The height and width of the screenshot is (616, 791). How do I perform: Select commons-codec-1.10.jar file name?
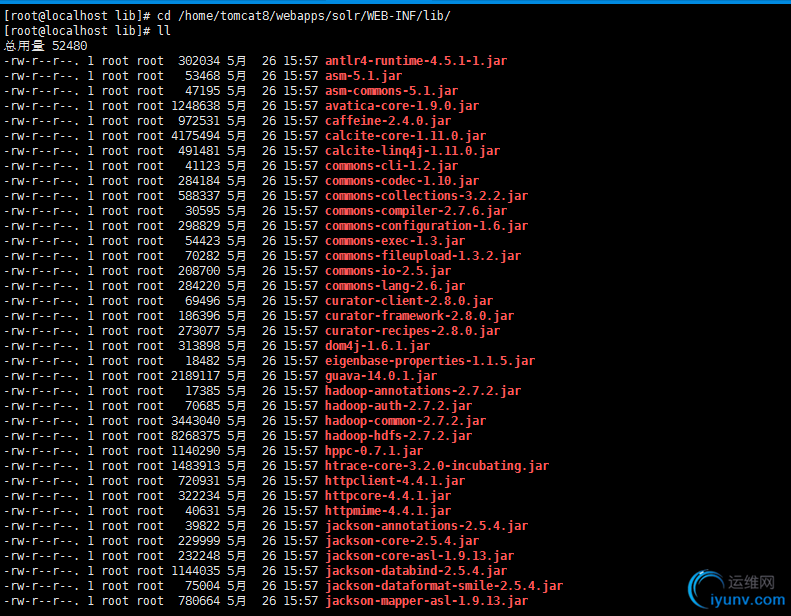point(402,181)
